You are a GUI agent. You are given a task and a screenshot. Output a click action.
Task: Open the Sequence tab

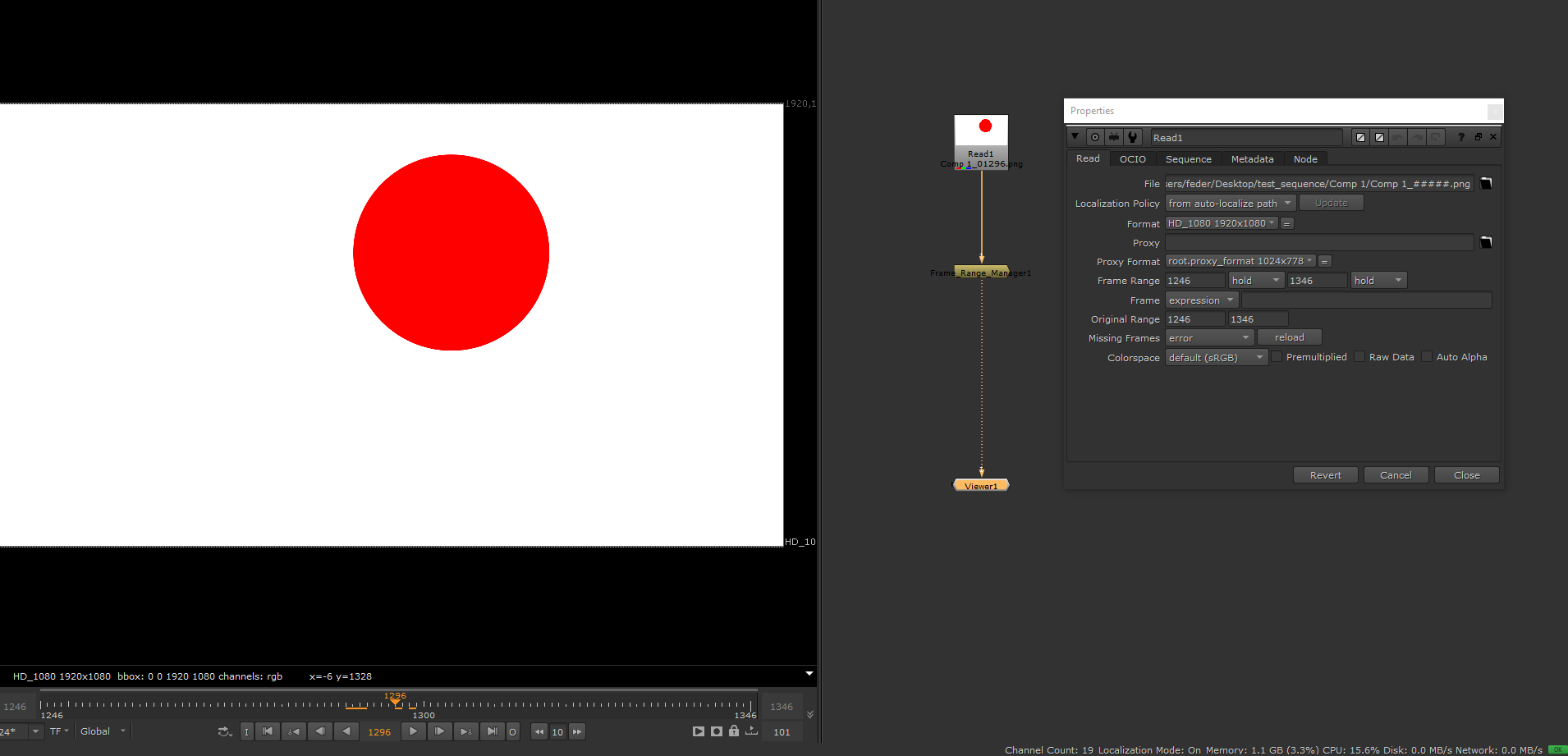click(x=1188, y=158)
